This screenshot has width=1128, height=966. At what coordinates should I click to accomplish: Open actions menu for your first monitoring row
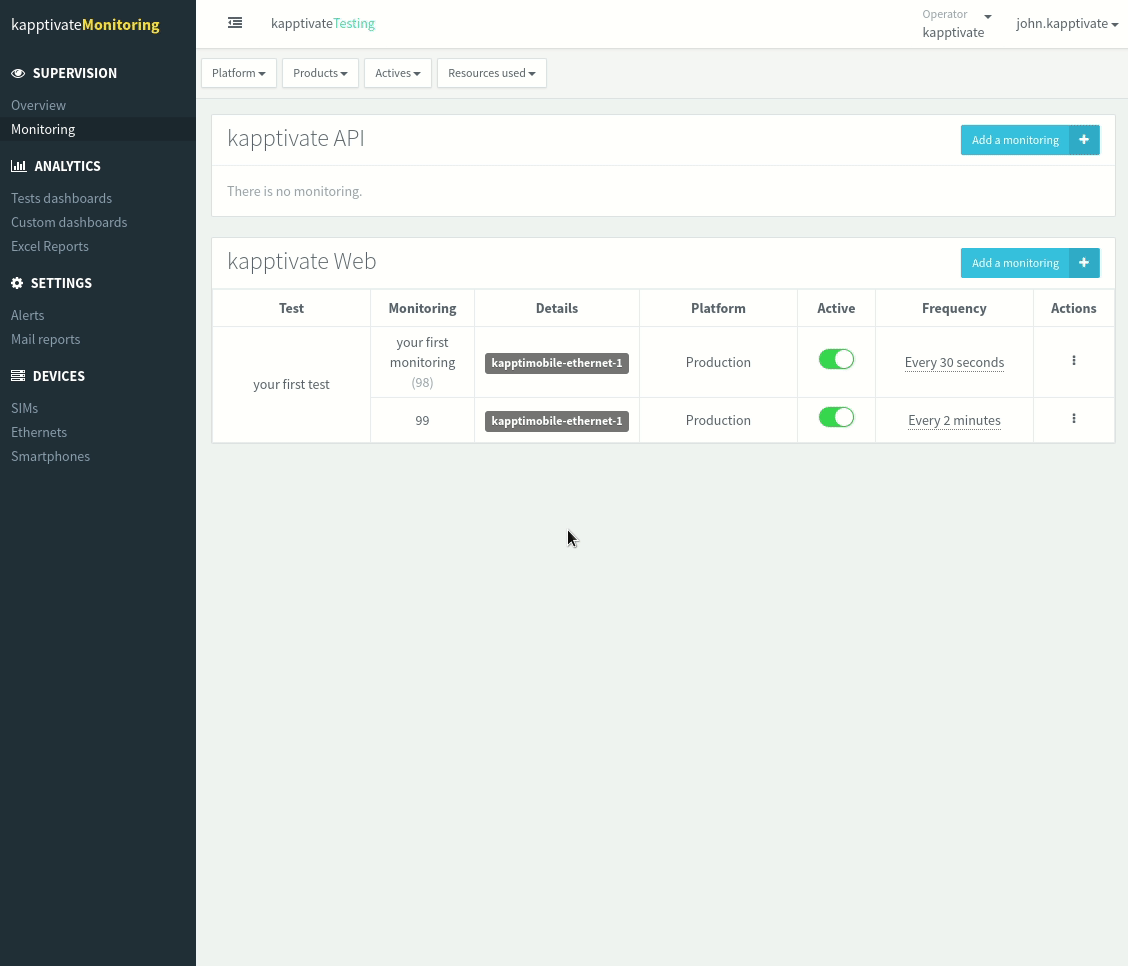click(x=1074, y=361)
